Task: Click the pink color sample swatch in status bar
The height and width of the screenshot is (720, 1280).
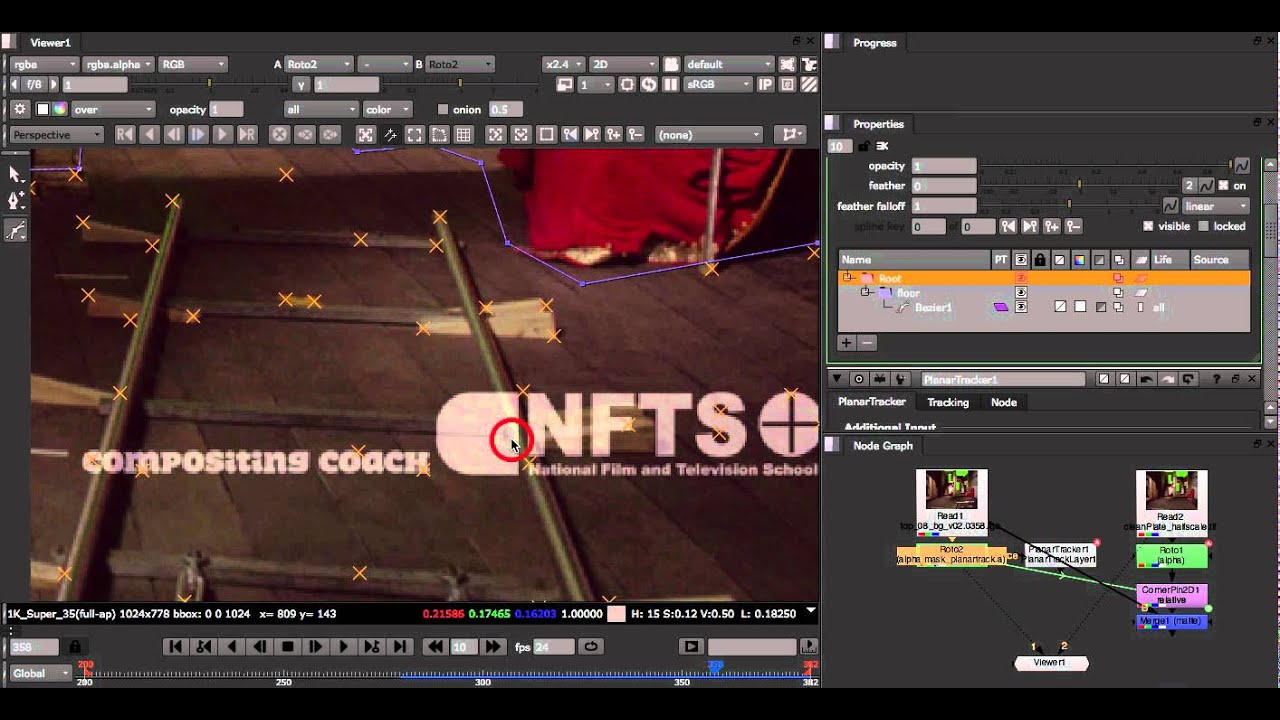Action: pos(617,614)
